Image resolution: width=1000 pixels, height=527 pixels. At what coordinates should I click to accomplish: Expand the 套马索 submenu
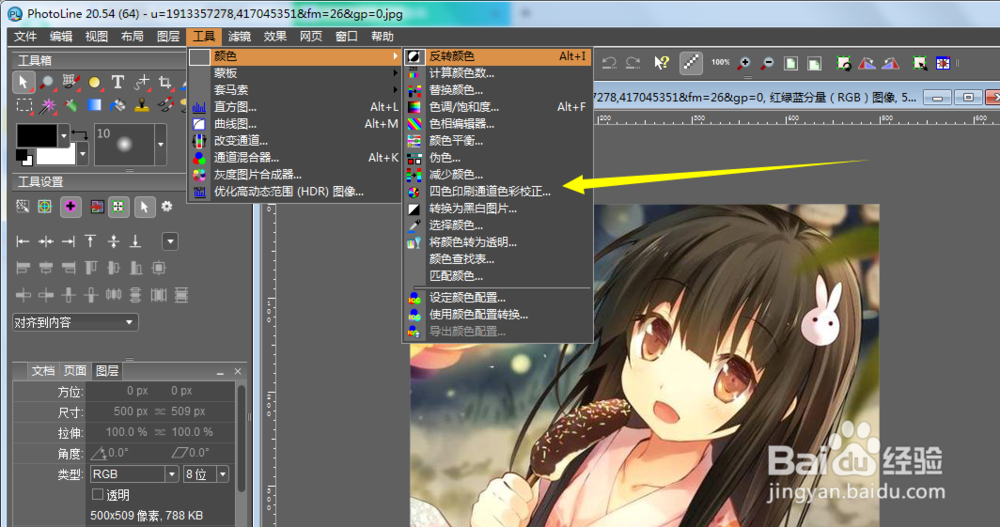[x=295, y=90]
